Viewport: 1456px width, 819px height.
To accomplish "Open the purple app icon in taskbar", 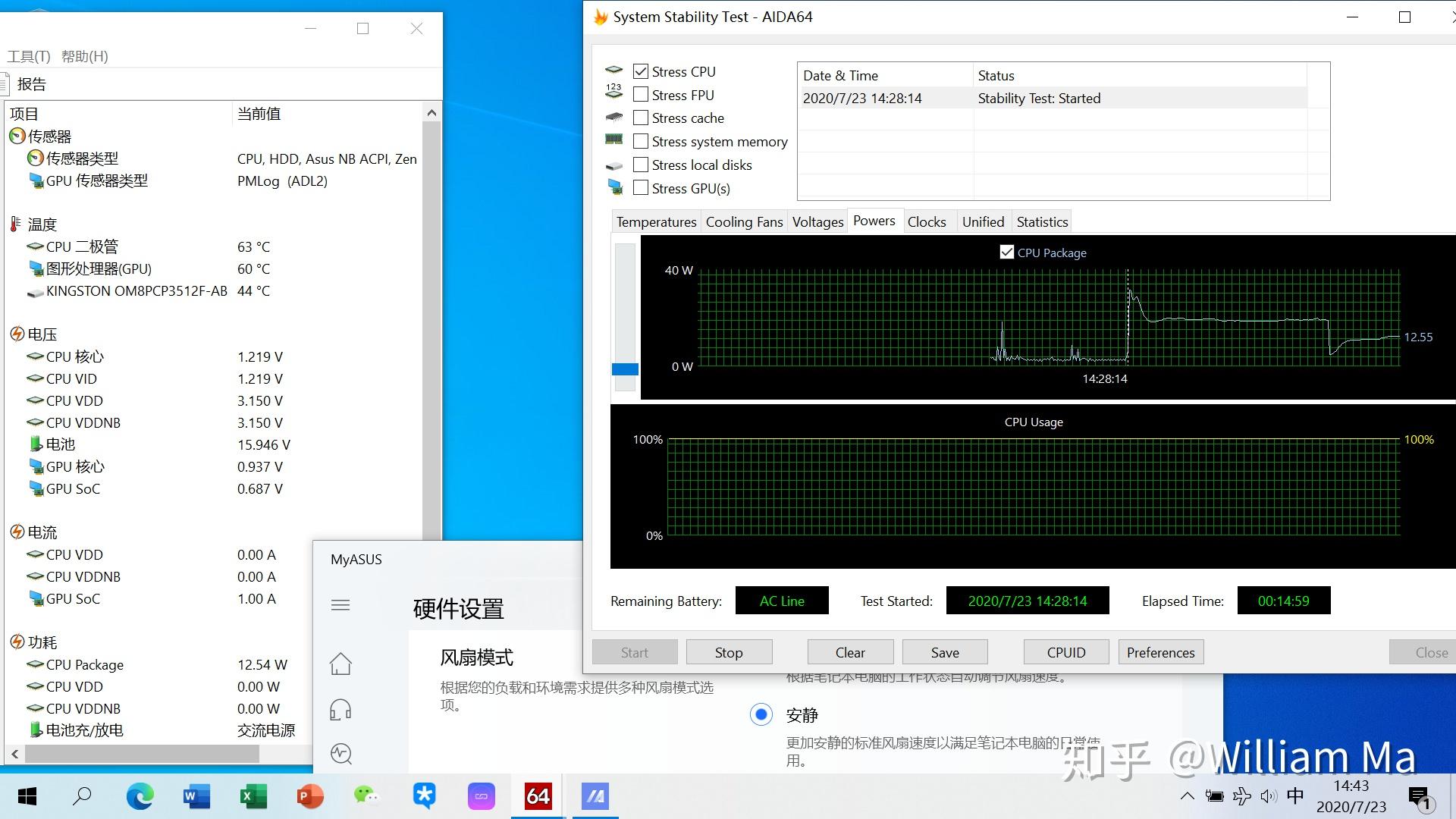I will click(x=481, y=796).
